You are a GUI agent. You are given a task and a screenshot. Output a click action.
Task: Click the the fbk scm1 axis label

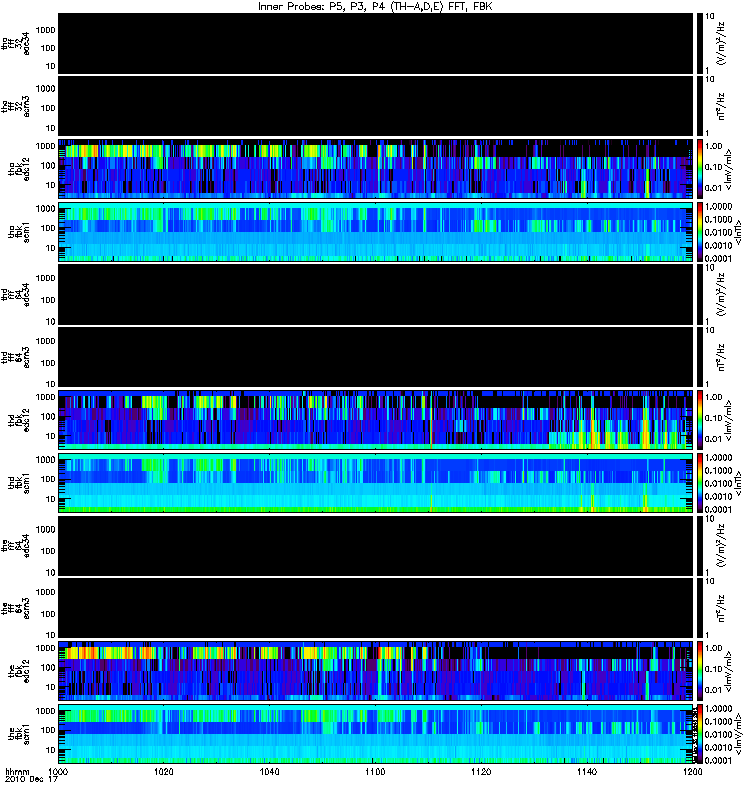coord(19,734)
